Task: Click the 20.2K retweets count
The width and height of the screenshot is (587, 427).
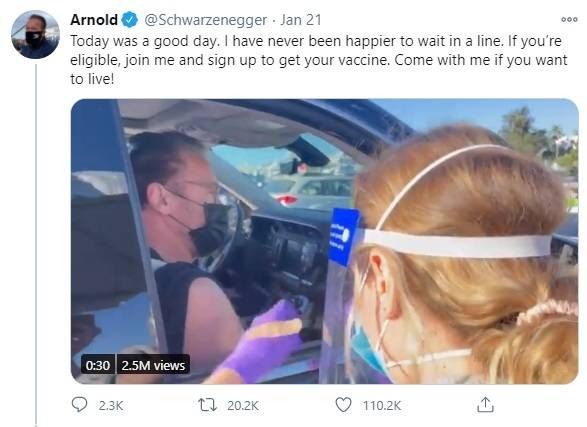Action: coord(243,405)
